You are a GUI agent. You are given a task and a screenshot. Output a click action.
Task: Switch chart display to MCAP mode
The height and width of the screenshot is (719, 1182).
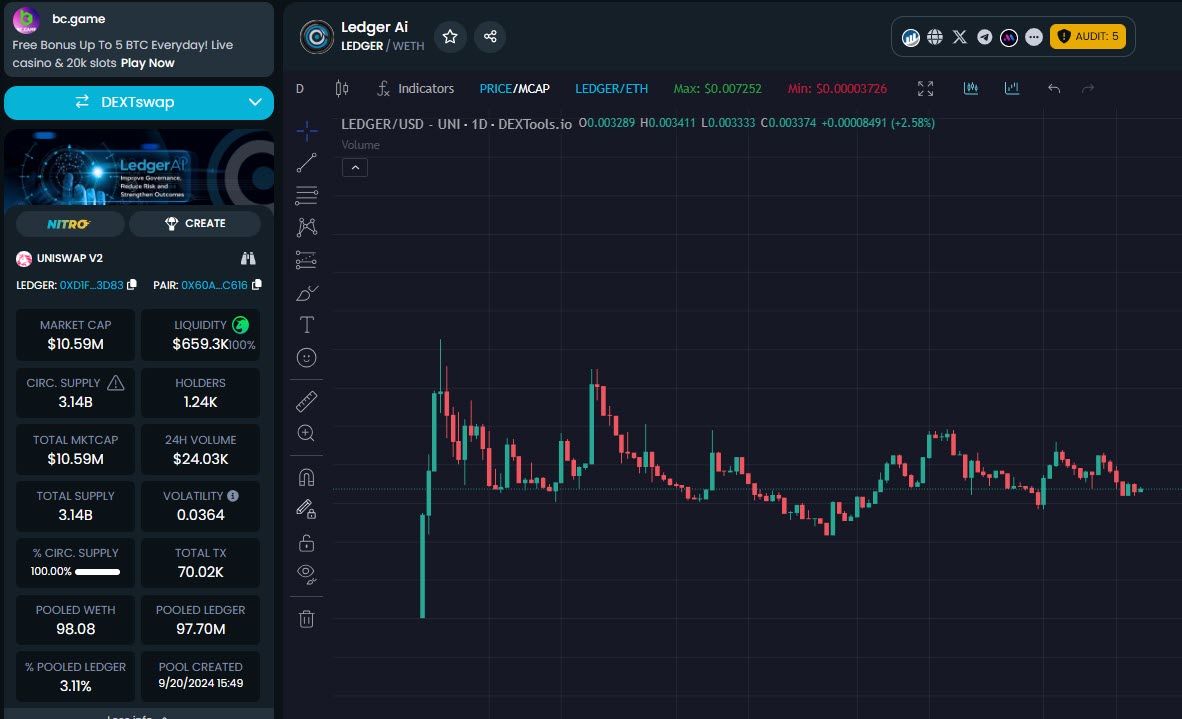[534, 88]
